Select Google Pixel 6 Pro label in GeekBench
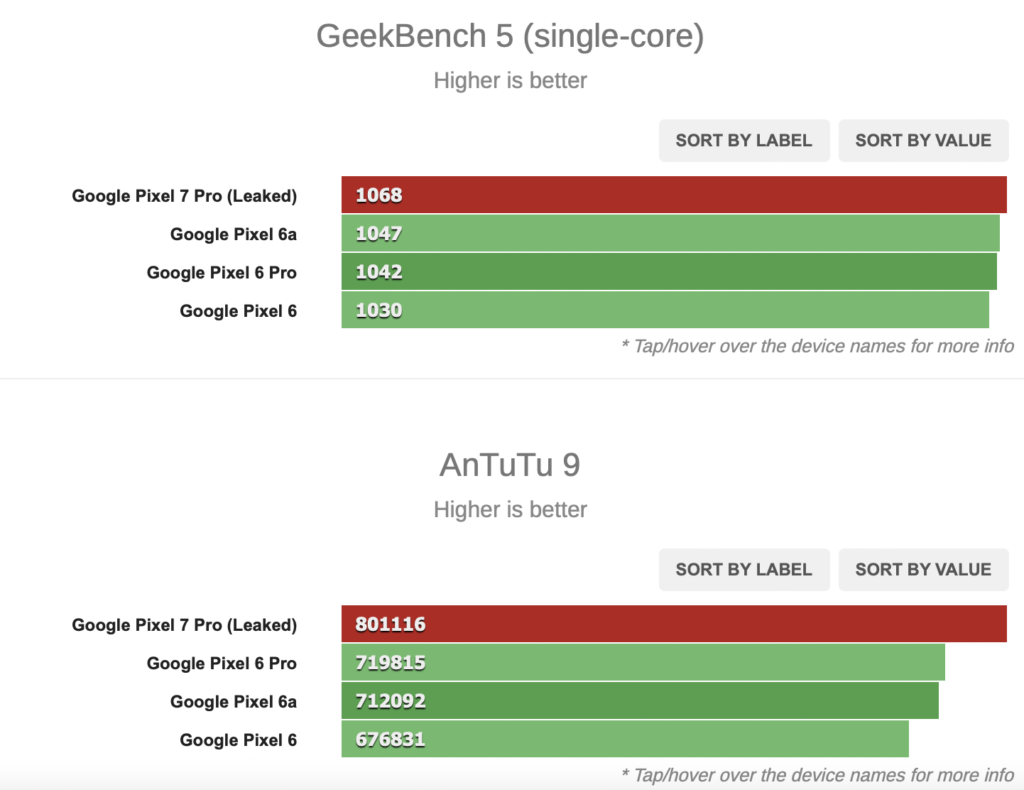The width and height of the screenshot is (1024, 790). [221, 272]
